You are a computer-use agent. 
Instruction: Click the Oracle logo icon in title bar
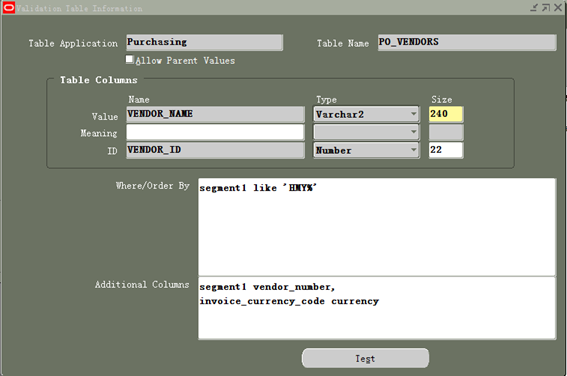pyautogui.click(x=8, y=8)
